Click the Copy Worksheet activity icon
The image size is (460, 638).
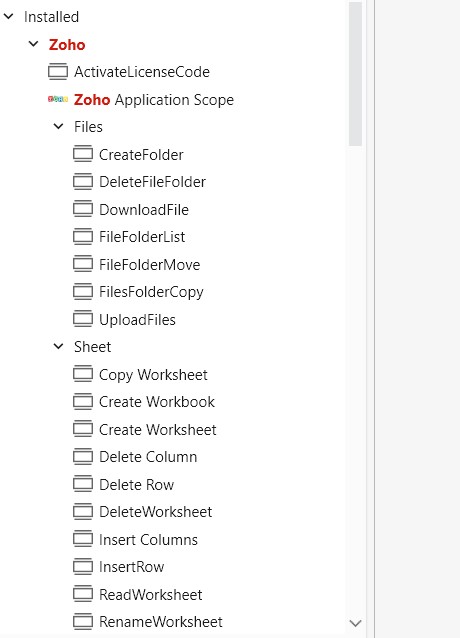pyautogui.click(x=83, y=374)
